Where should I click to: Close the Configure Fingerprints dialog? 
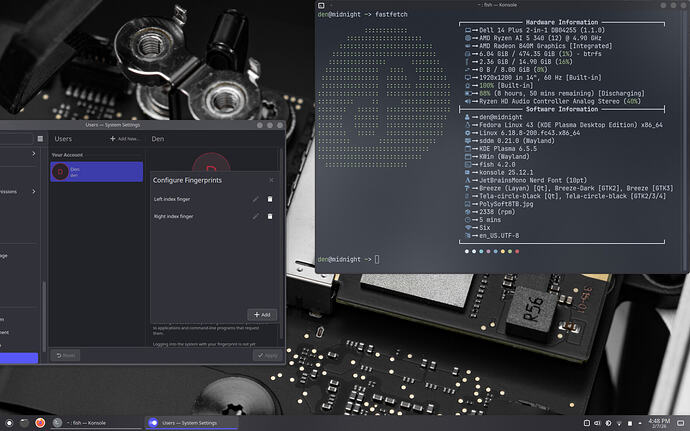coord(272,180)
